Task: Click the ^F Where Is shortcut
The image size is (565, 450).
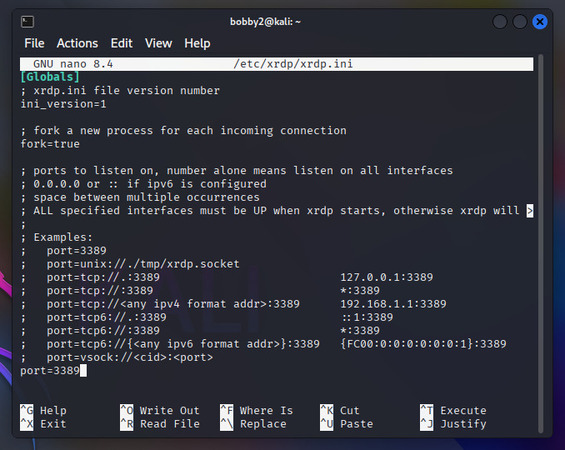Action: point(257,411)
